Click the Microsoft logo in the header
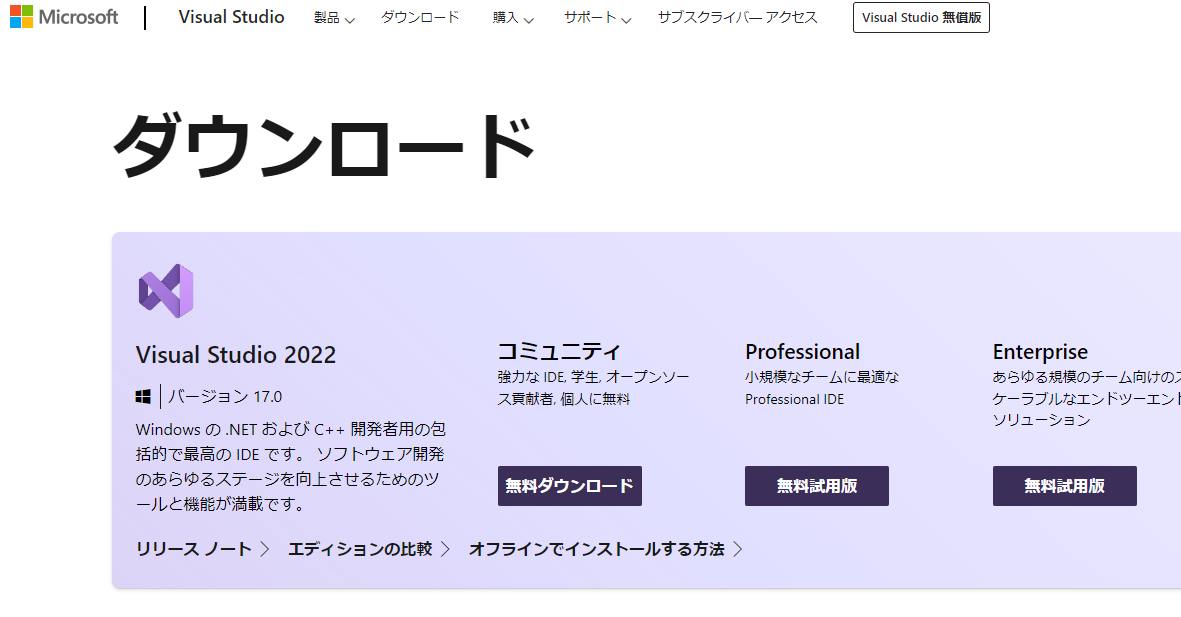Screen dimensions: 1181x617 click(64, 17)
